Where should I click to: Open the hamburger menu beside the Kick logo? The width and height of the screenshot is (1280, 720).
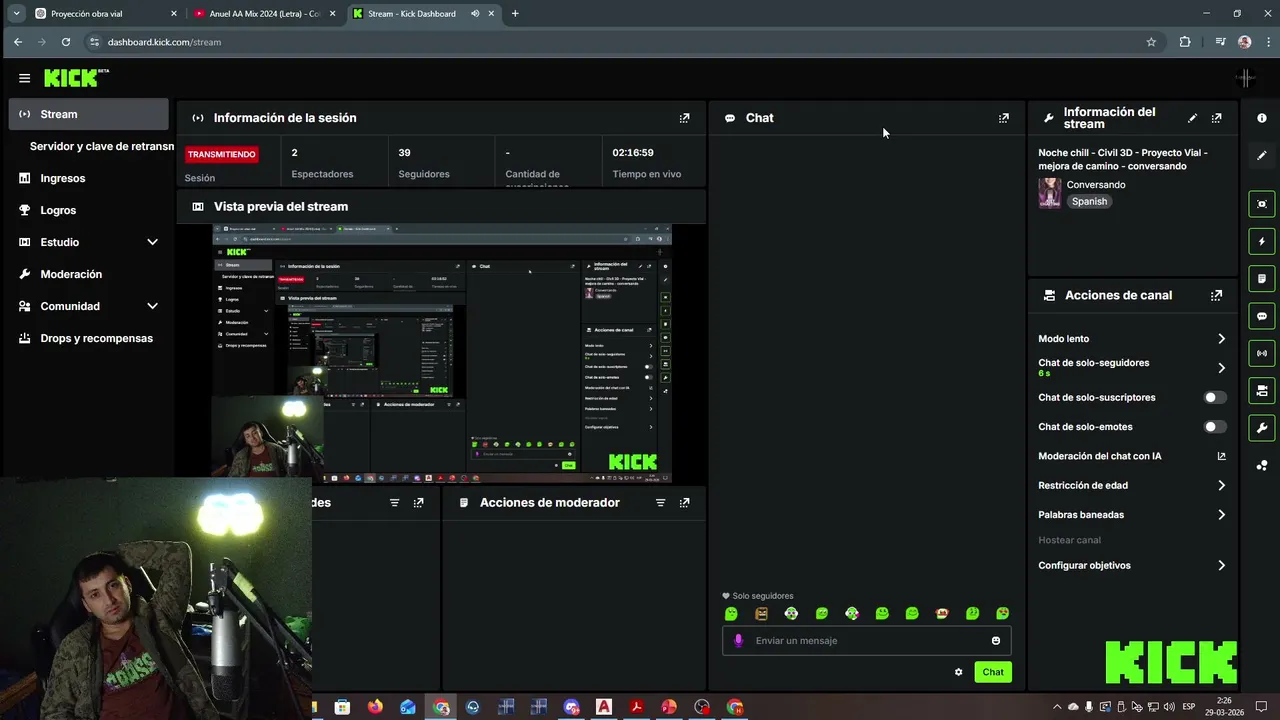pyautogui.click(x=24, y=78)
